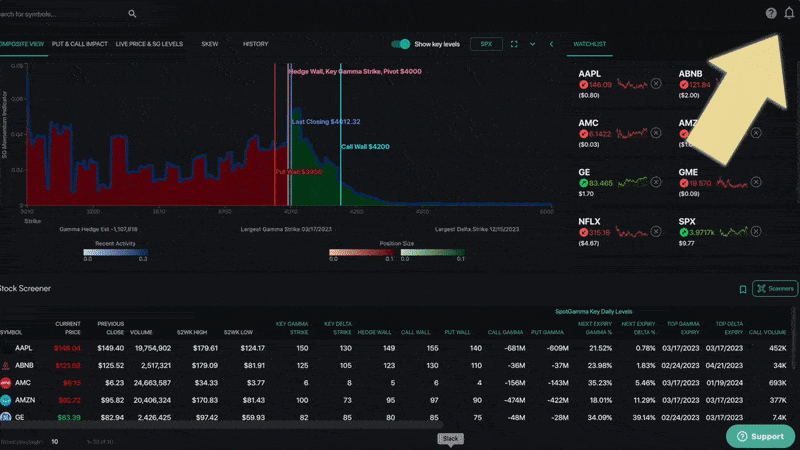800x450 pixels.
Task: Collapse panel with left chevron arrow
Action: pyautogui.click(x=551, y=44)
